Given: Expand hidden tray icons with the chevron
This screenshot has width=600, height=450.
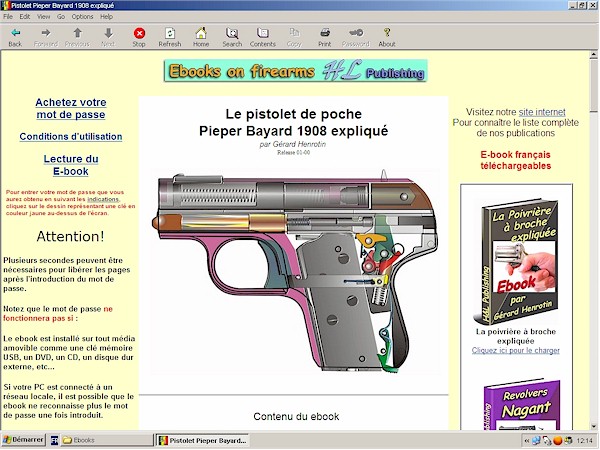Looking at the screenshot, I should point(527,441).
